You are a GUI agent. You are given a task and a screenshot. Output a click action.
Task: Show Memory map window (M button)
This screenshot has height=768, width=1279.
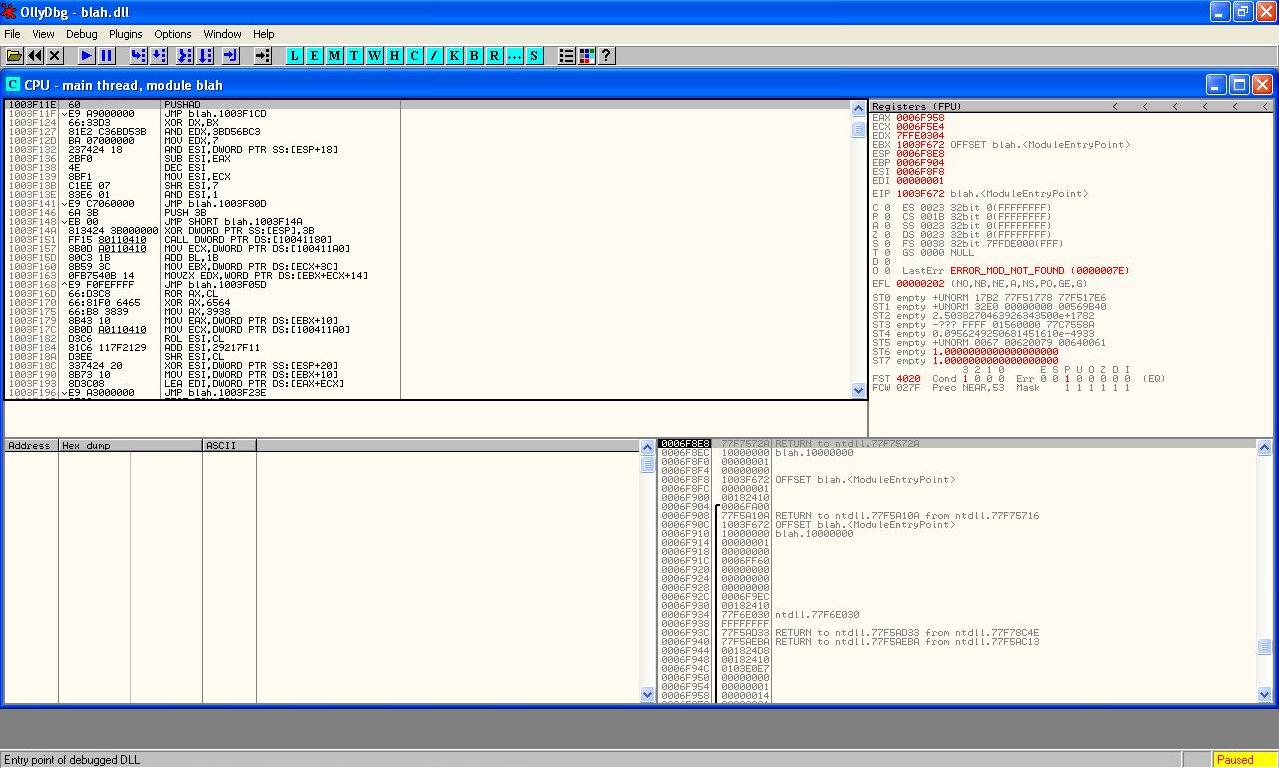click(335, 56)
